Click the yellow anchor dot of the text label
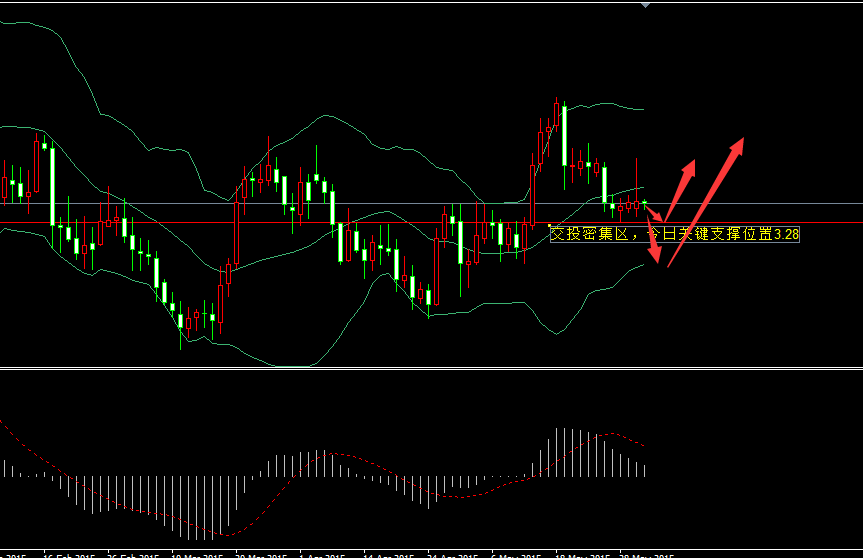The width and height of the screenshot is (863, 558). click(550, 225)
